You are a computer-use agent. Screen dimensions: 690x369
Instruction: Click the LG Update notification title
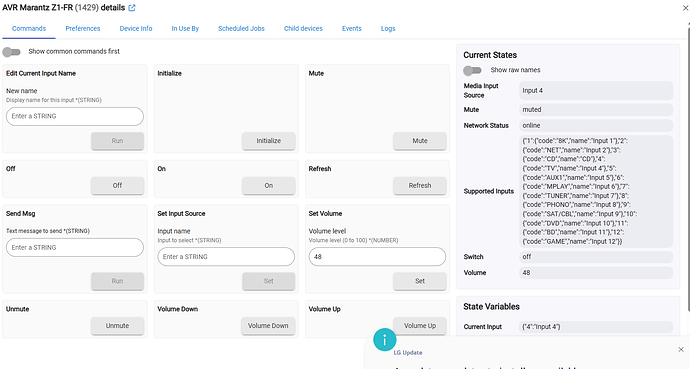pyautogui.click(x=407, y=353)
